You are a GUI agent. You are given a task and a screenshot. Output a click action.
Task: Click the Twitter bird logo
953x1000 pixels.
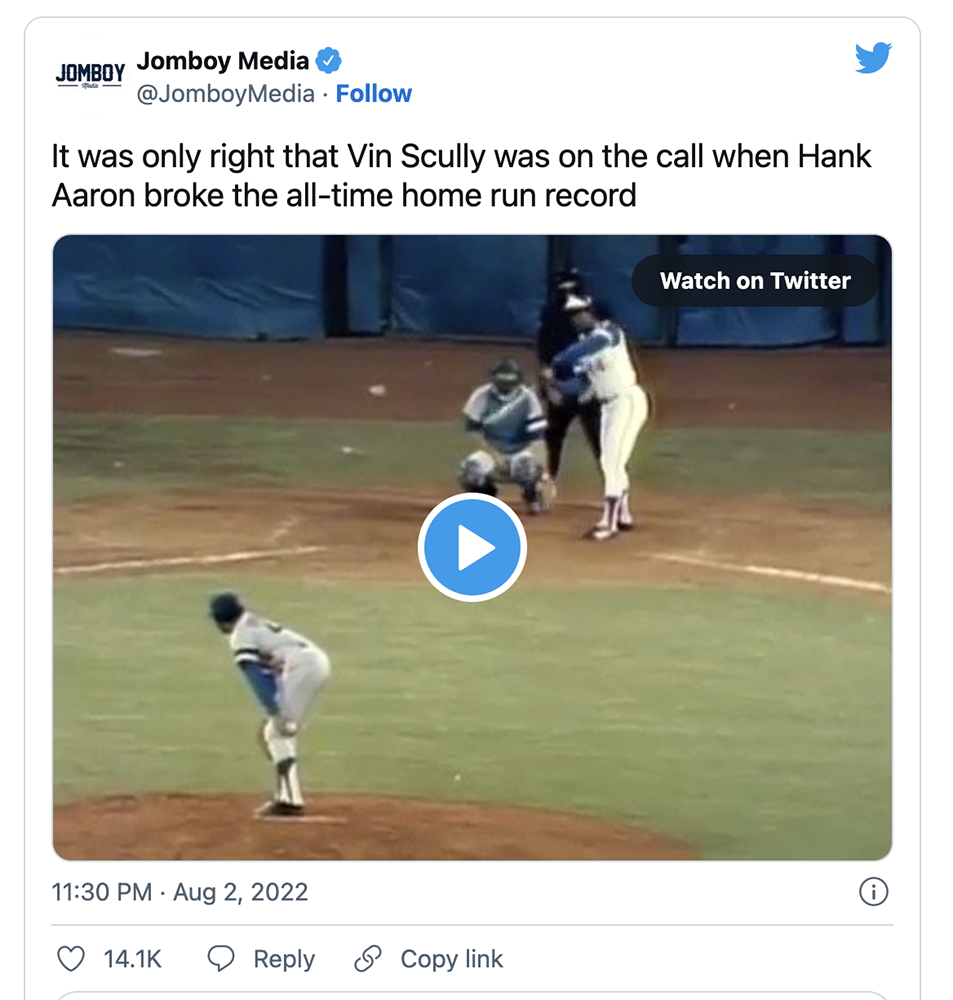coord(872,59)
